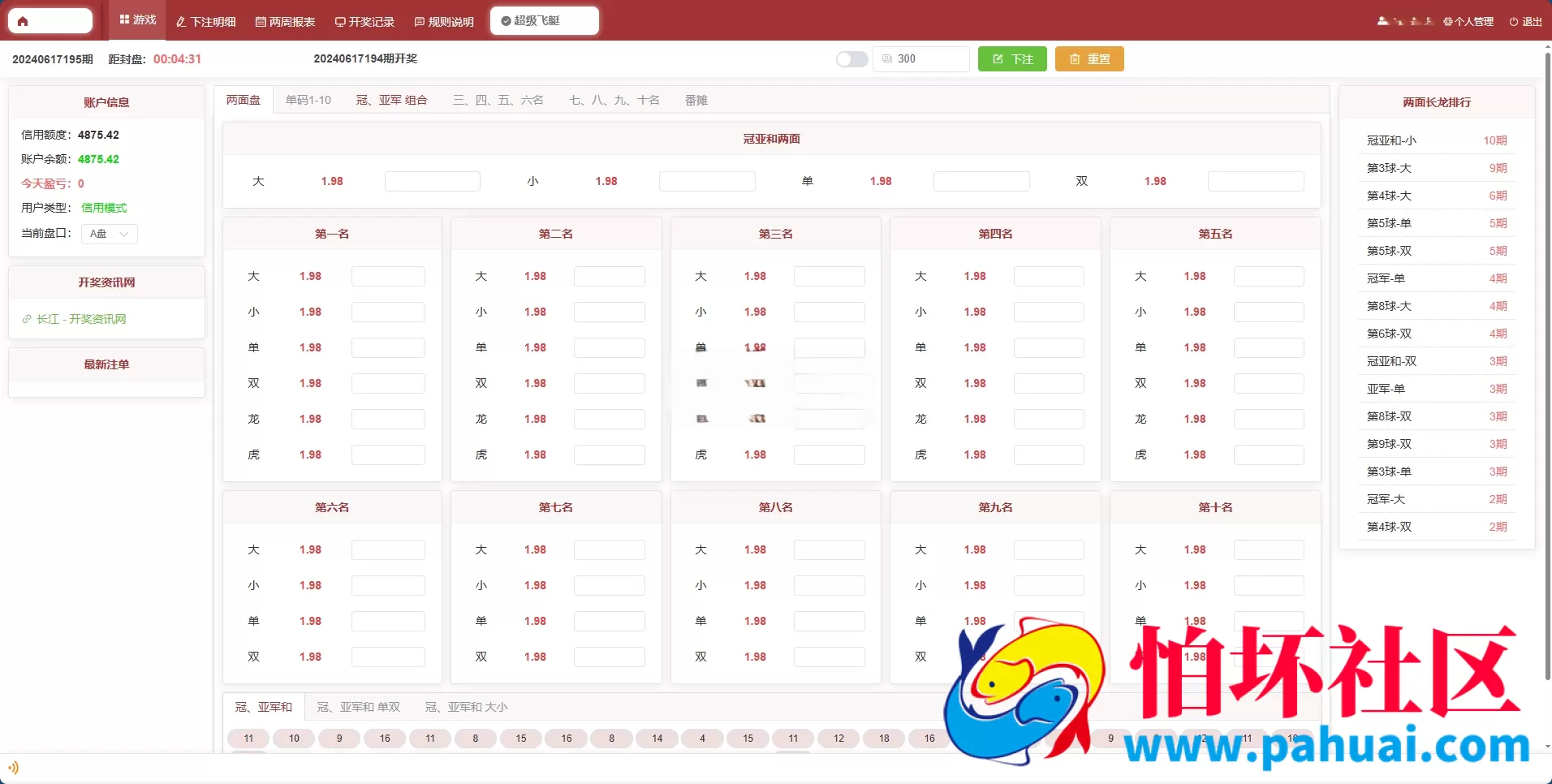Click 冠军-单 ranking row
This screenshot has height=784, width=1552.
point(1437,278)
